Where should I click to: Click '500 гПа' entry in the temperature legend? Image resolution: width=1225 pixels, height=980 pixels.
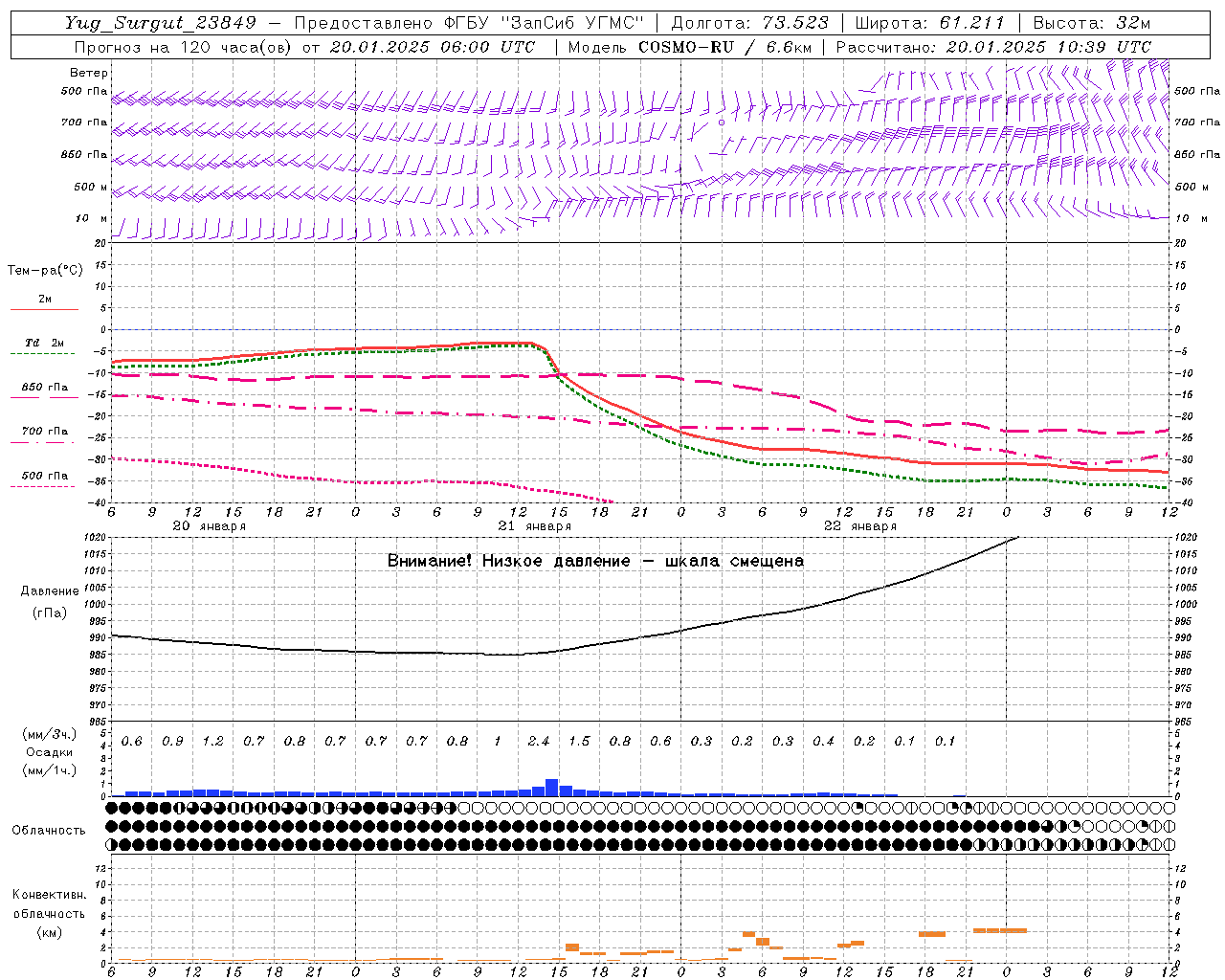(x=44, y=476)
